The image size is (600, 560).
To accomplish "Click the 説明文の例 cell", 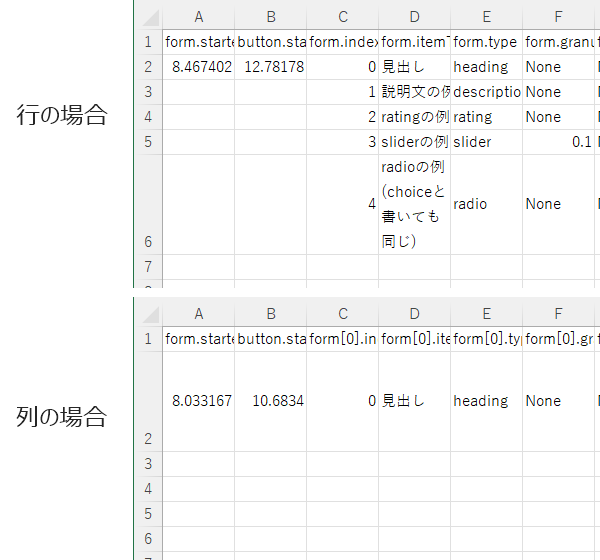I will 414,92.
